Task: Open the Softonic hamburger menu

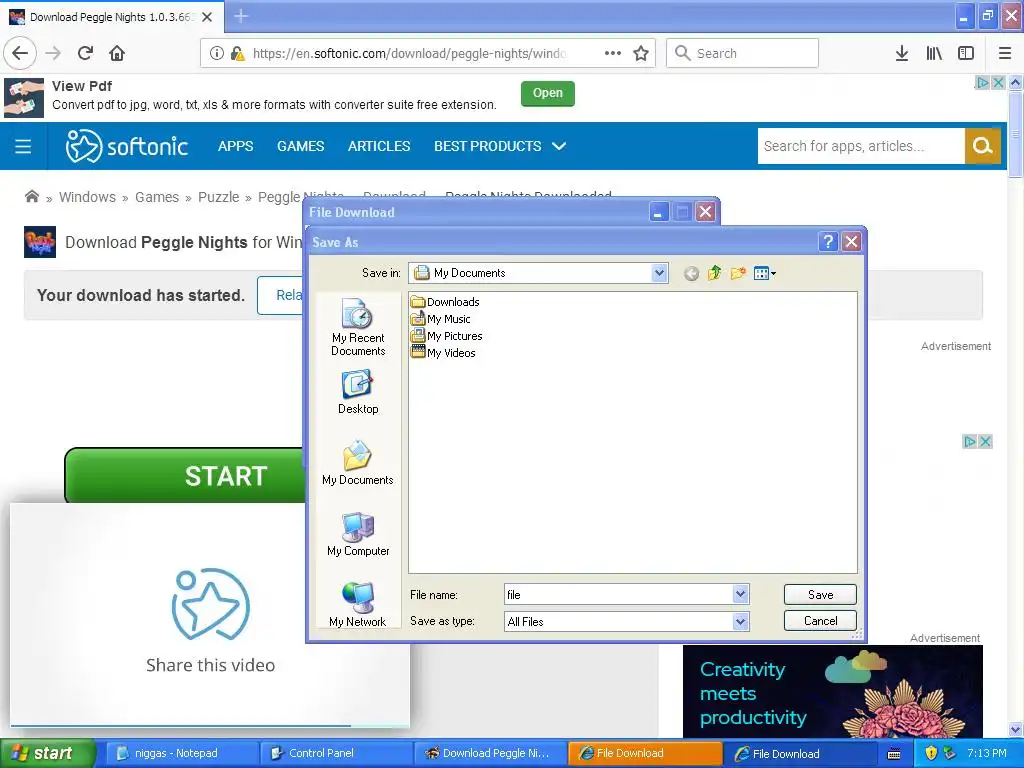Action: (x=23, y=146)
